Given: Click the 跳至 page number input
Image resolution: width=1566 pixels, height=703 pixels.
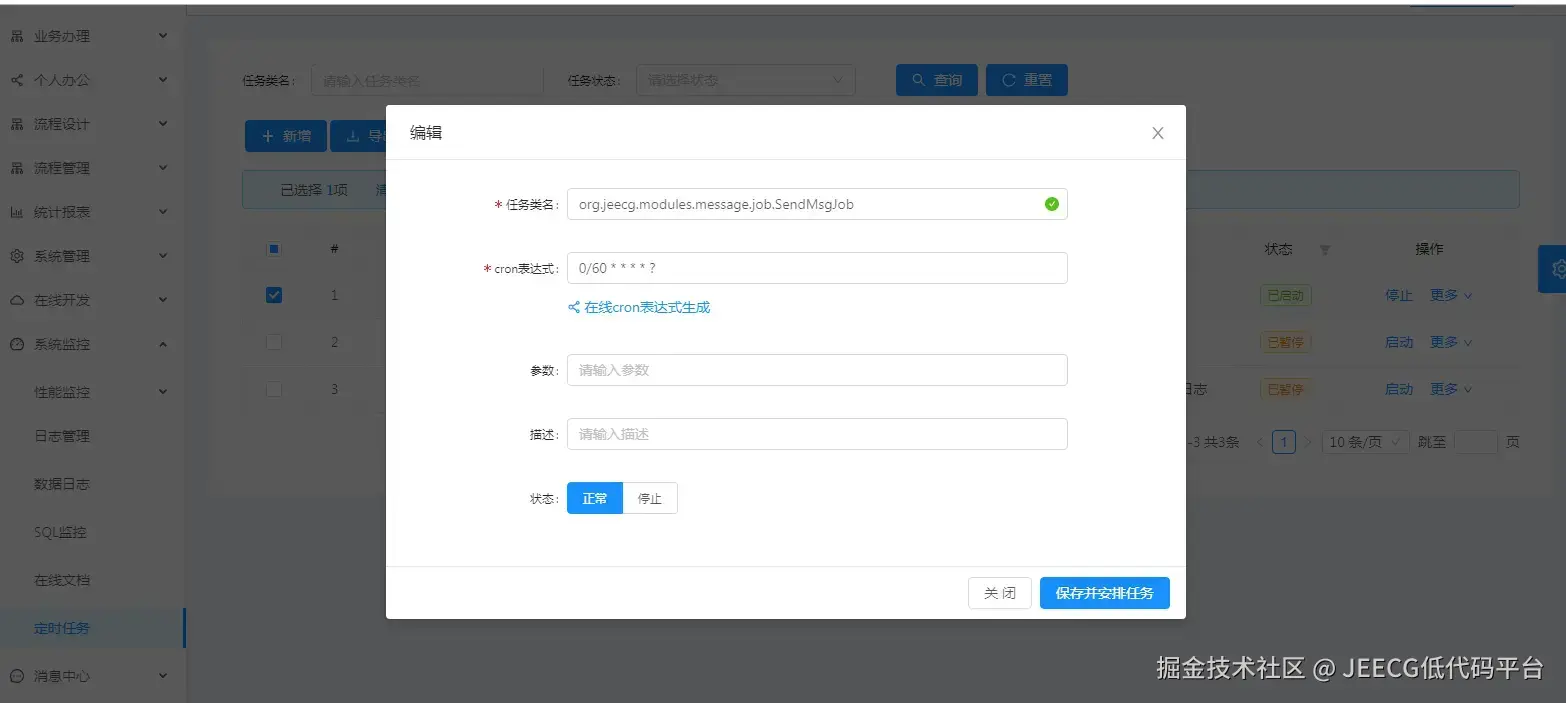Looking at the screenshot, I should 1476,442.
